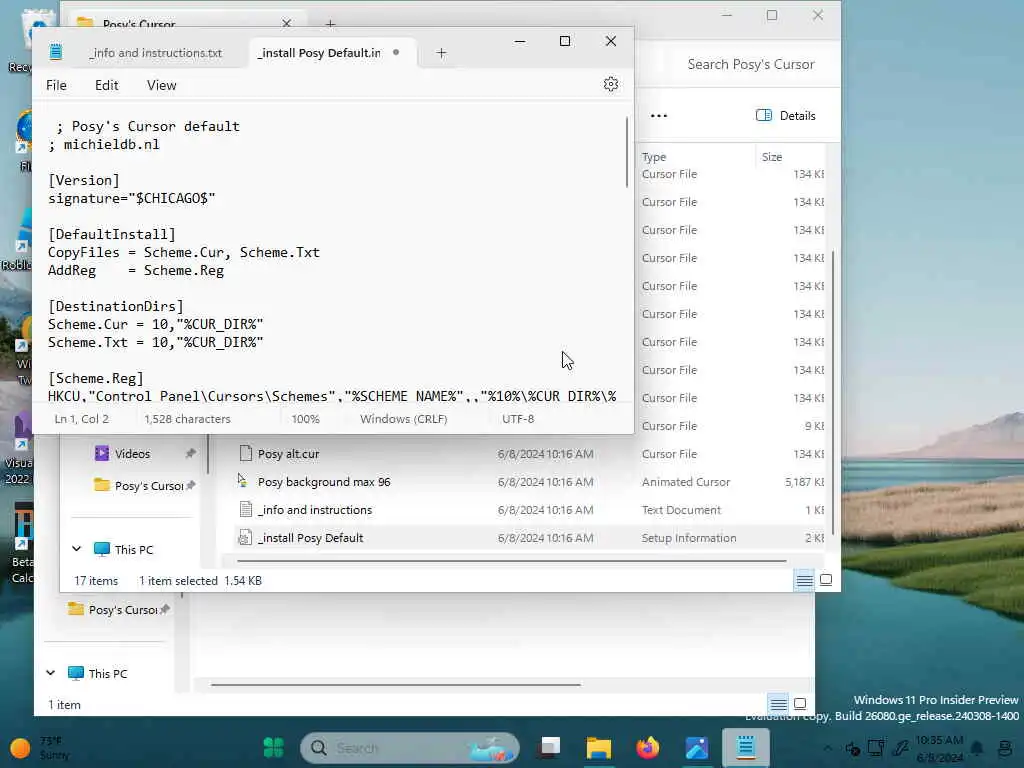This screenshot has width=1024, height=768.
Task: Close the _install Posy Default.inf unsaved tab dot
Action: coord(396,52)
